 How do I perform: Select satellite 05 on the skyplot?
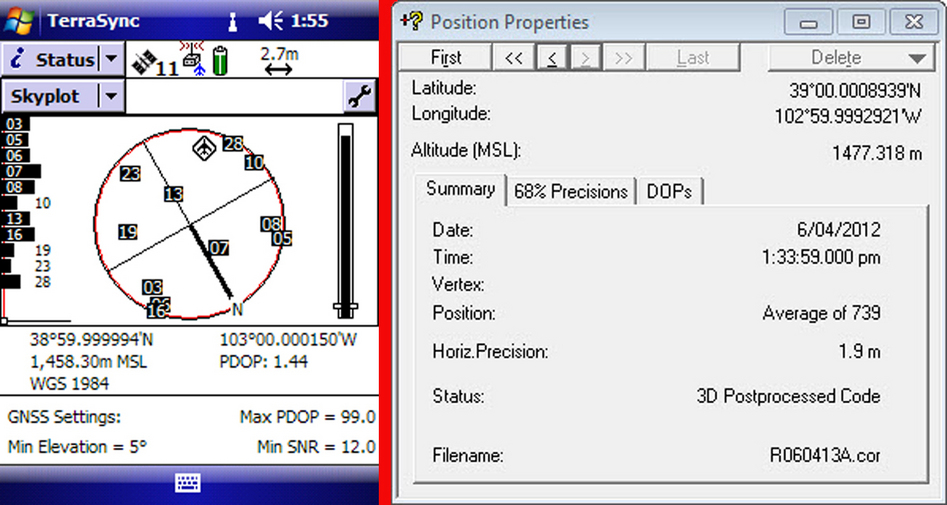coord(282,239)
